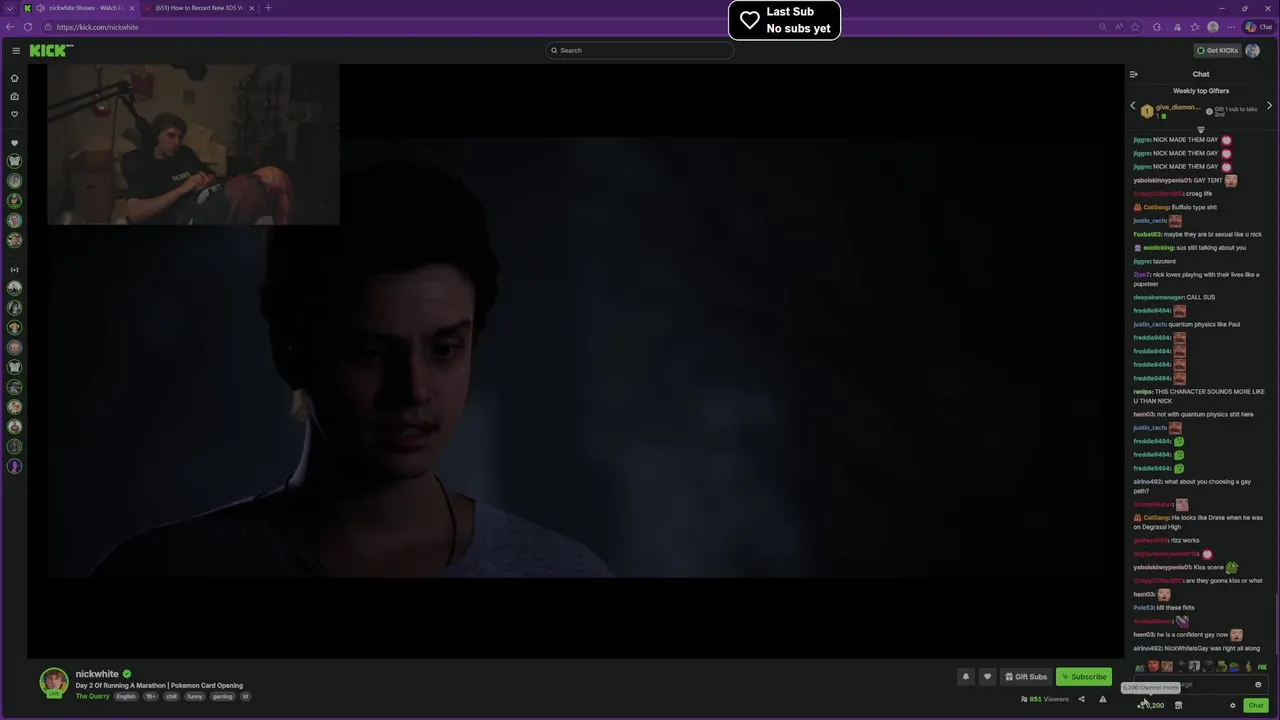Select the first quick emote under chat
1280x720 pixels.
tap(1141, 666)
